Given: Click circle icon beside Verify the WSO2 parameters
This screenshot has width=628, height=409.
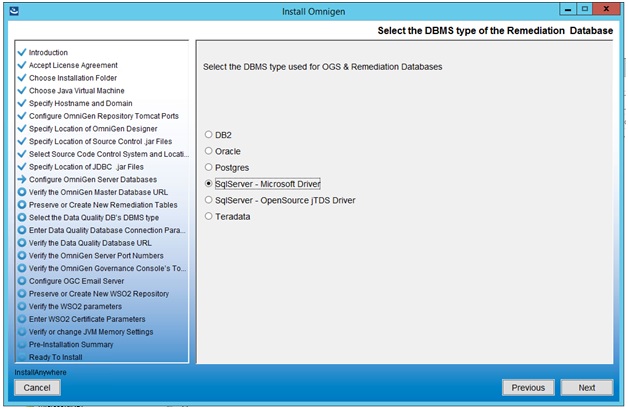Looking at the screenshot, I should pyautogui.click(x=22, y=306).
